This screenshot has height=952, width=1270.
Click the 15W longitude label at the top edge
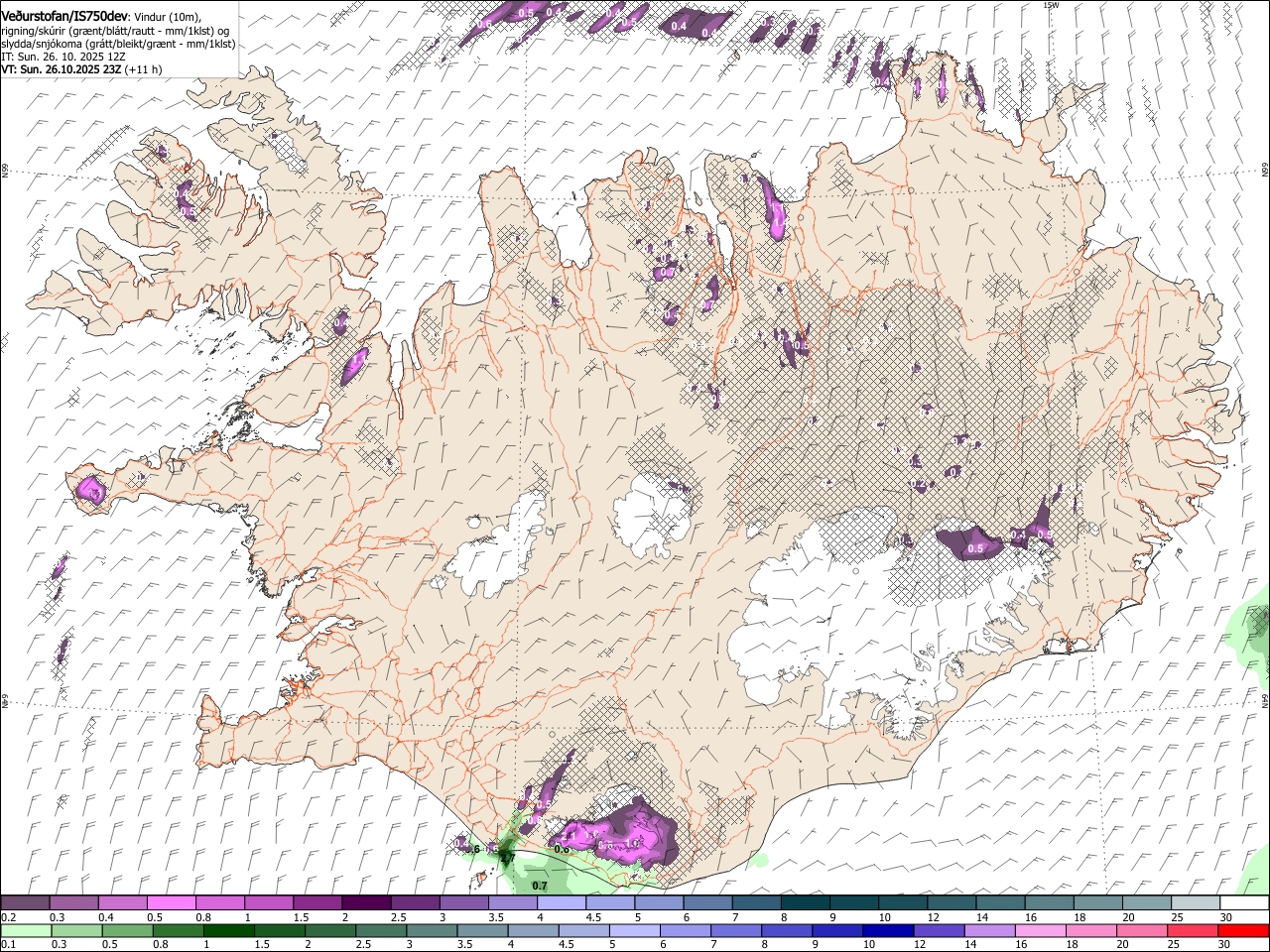tap(1051, 5)
